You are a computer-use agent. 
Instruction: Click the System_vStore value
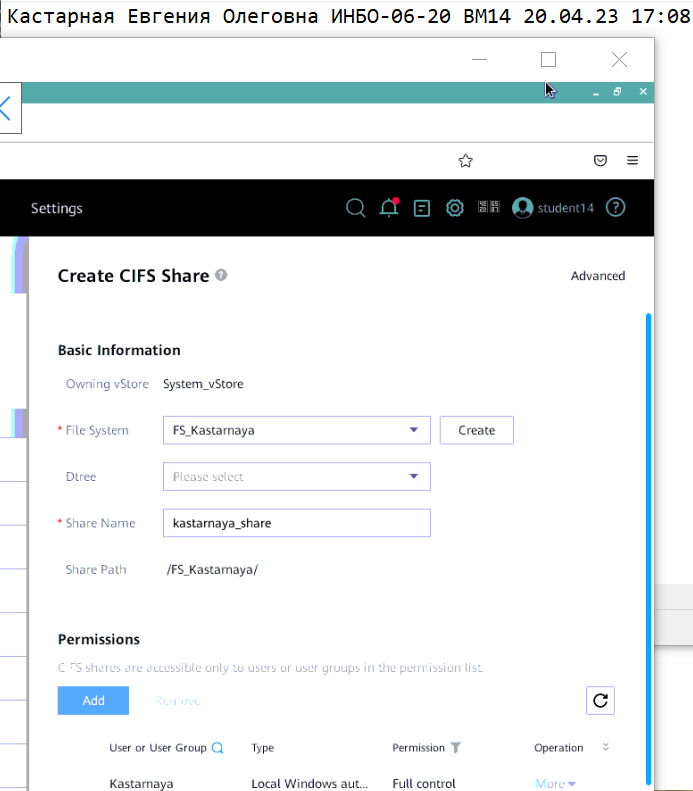click(203, 384)
